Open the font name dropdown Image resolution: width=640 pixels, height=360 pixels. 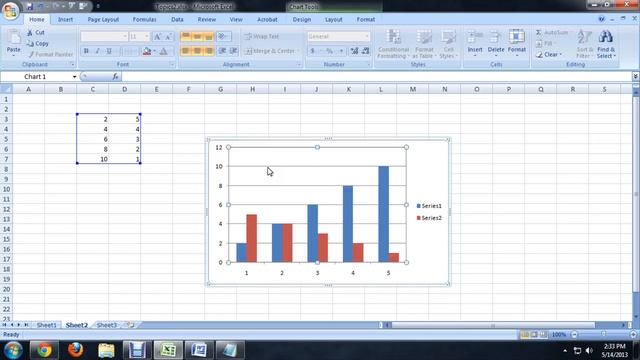(x=125, y=37)
